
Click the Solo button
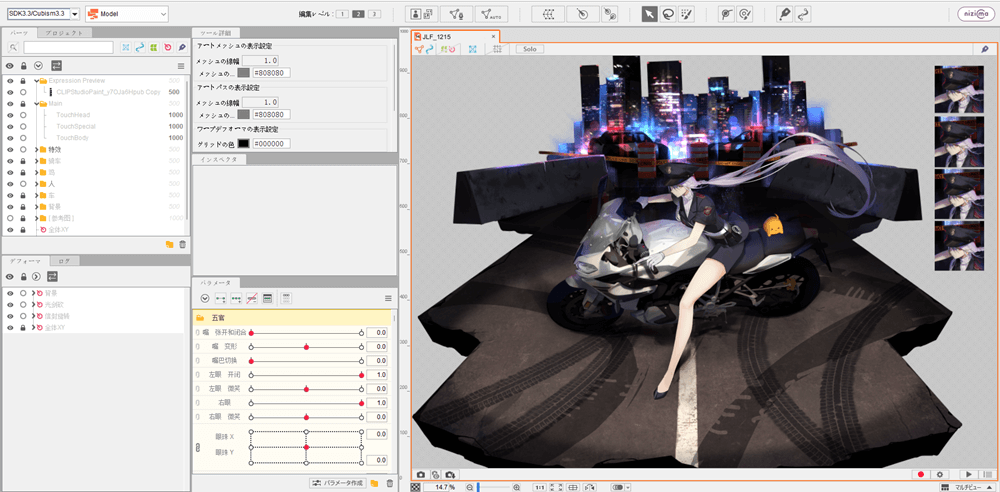pyautogui.click(x=530, y=49)
